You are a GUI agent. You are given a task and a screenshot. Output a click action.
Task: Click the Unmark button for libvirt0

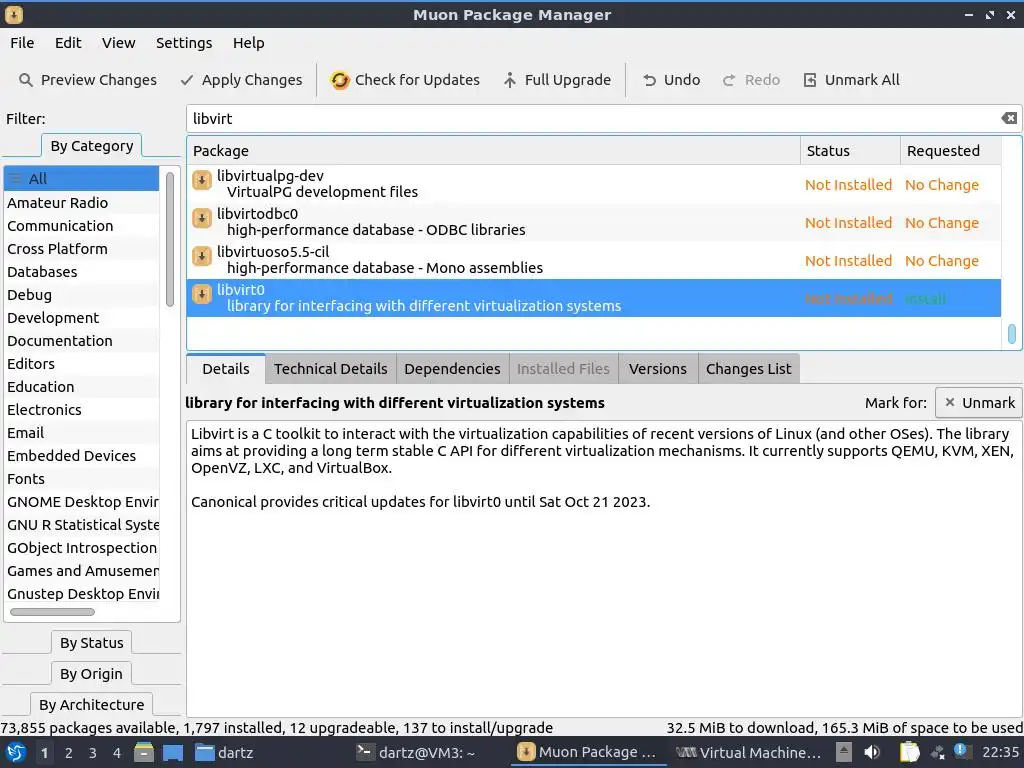pyautogui.click(x=979, y=403)
